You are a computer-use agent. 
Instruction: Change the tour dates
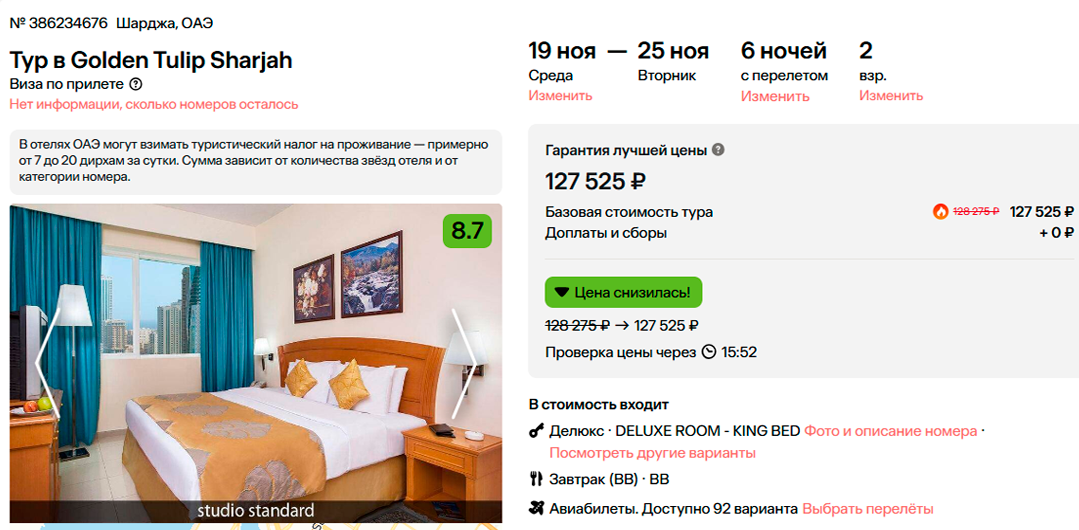560,96
